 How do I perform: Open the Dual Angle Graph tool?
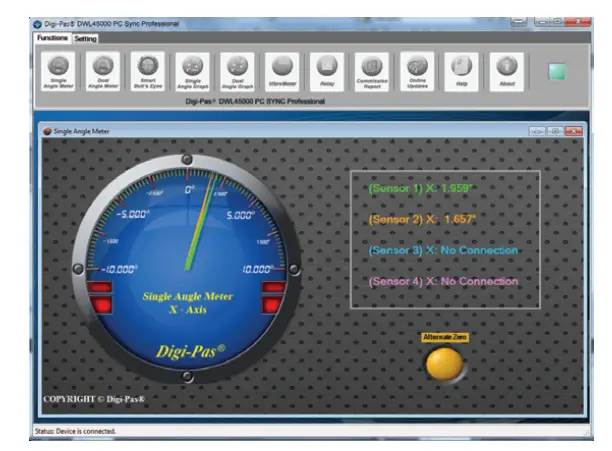pyautogui.click(x=237, y=72)
